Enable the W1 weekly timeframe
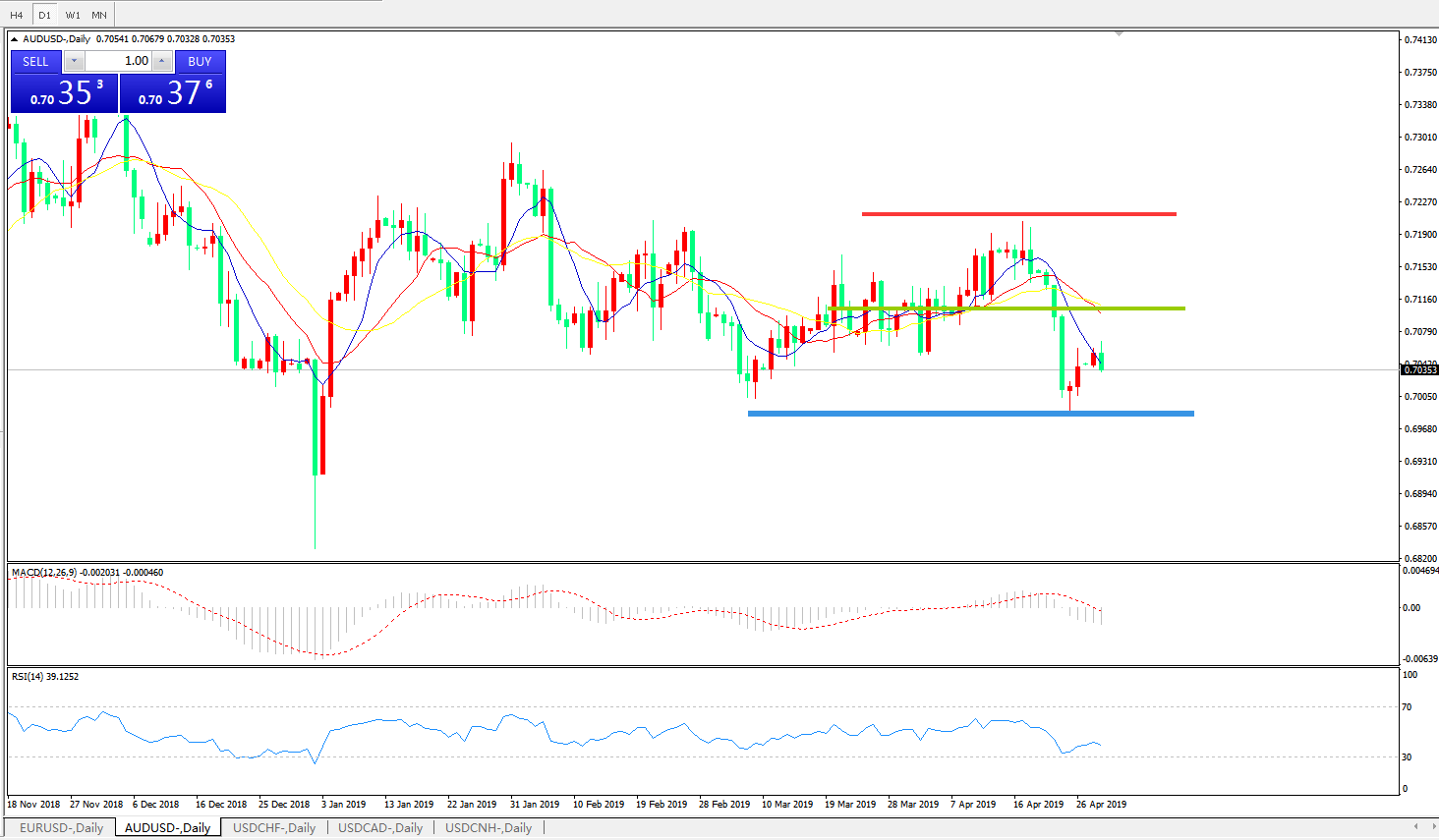This screenshot has height=840, width=1439. click(73, 15)
